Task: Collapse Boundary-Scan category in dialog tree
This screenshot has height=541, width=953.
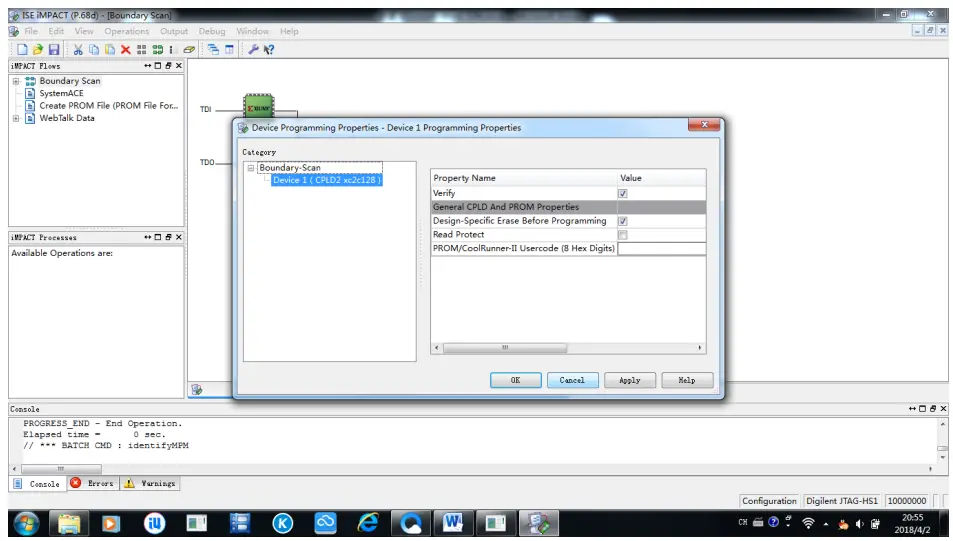Action: [x=250, y=168]
